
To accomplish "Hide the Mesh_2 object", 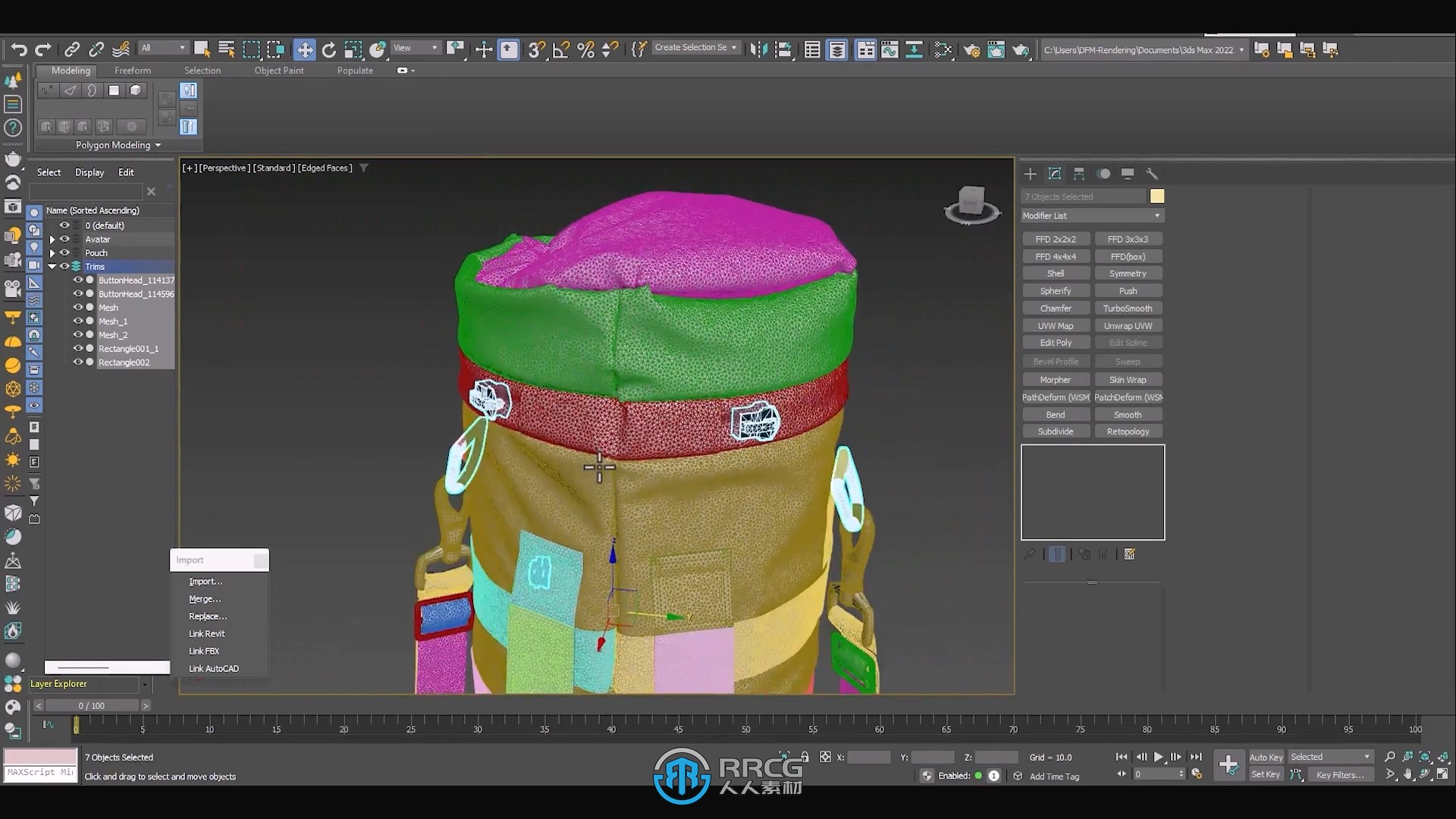I will [x=77, y=334].
